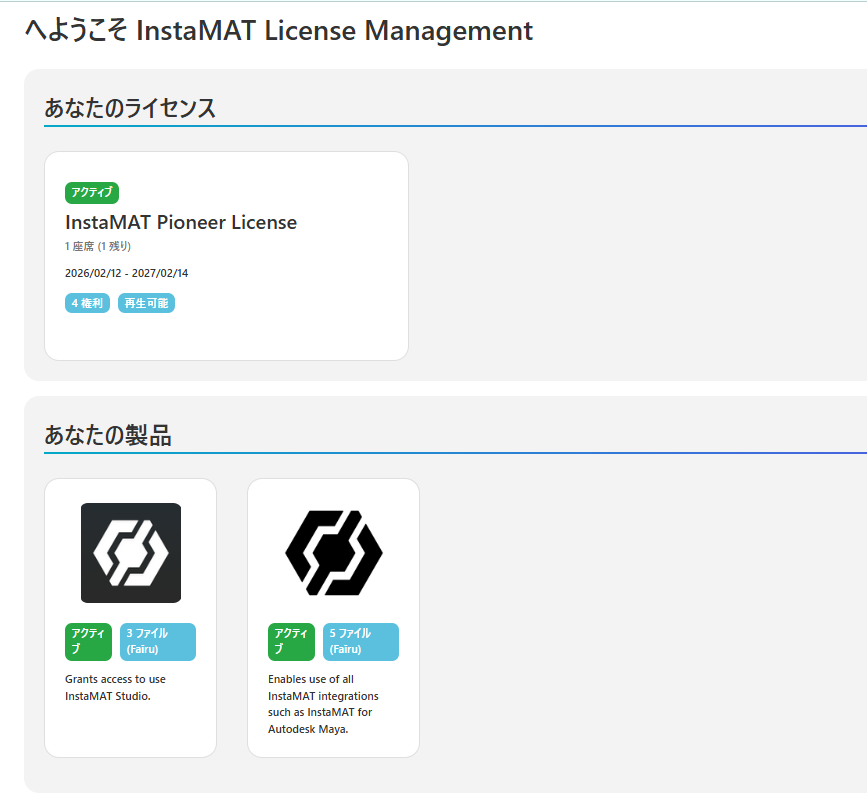The width and height of the screenshot is (867, 796).
Task: Click the 'Grants access to use InstaMAT Studio' description
Action: coord(115,688)
